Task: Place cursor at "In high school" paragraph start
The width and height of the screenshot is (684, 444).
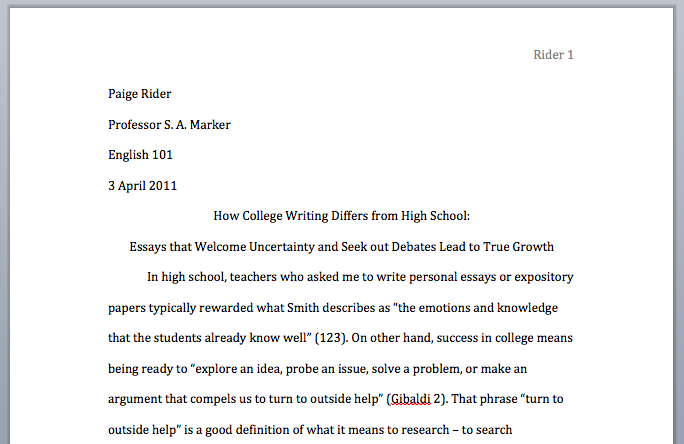Action: click(x=148, y=277)
